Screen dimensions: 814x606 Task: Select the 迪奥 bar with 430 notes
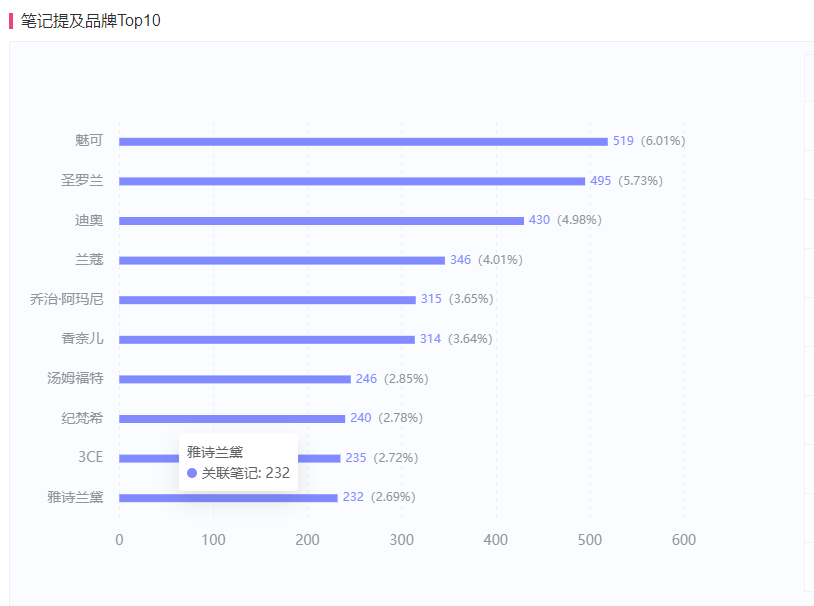[x=321, y=220]
